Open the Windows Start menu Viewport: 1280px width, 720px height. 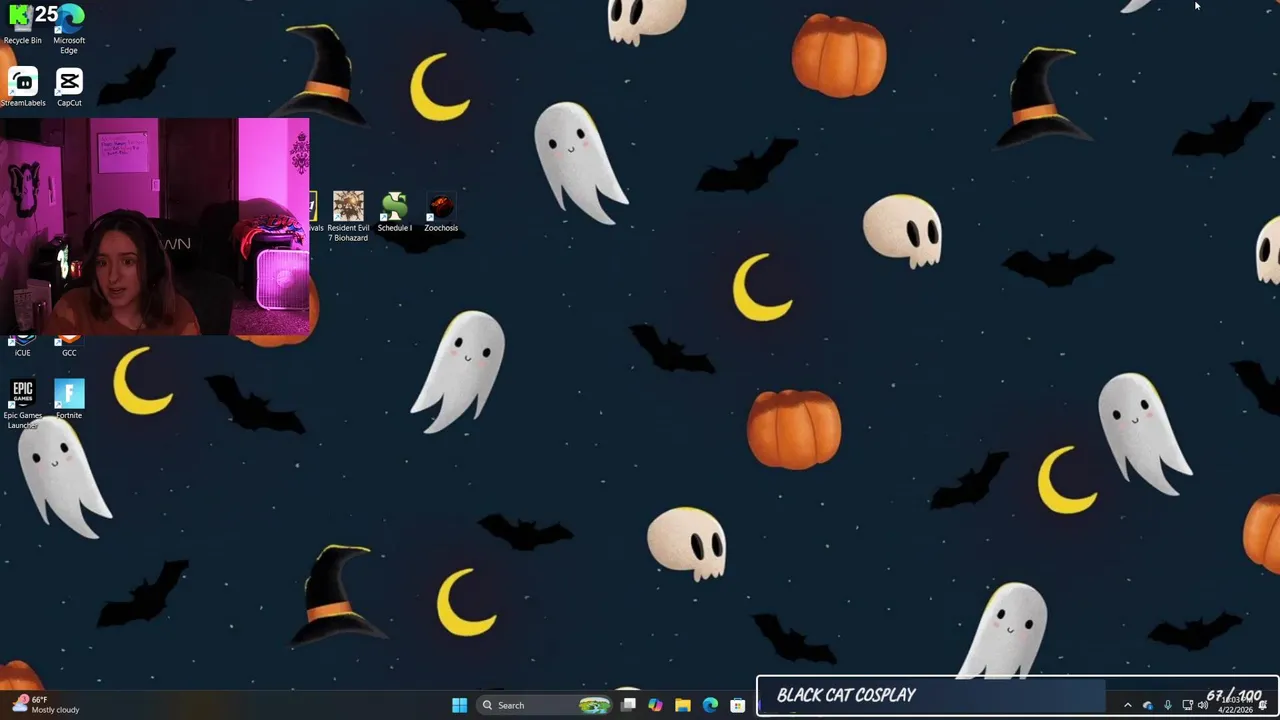coord(459,705)
